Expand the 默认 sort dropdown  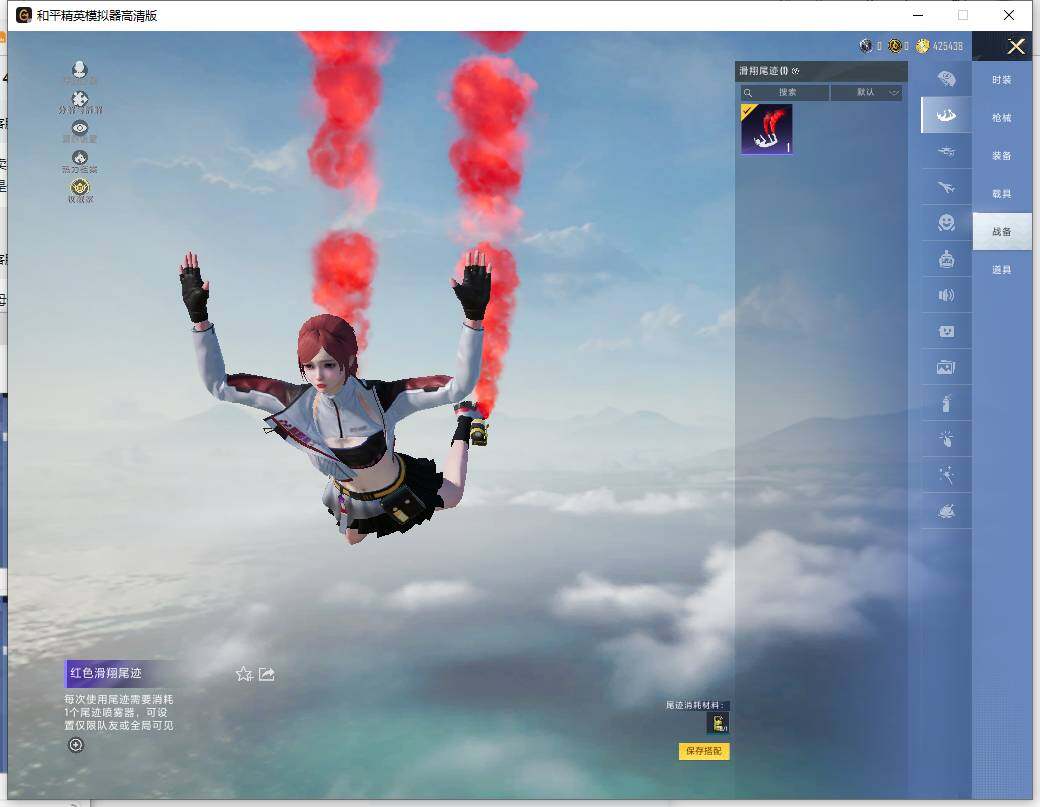866,92
